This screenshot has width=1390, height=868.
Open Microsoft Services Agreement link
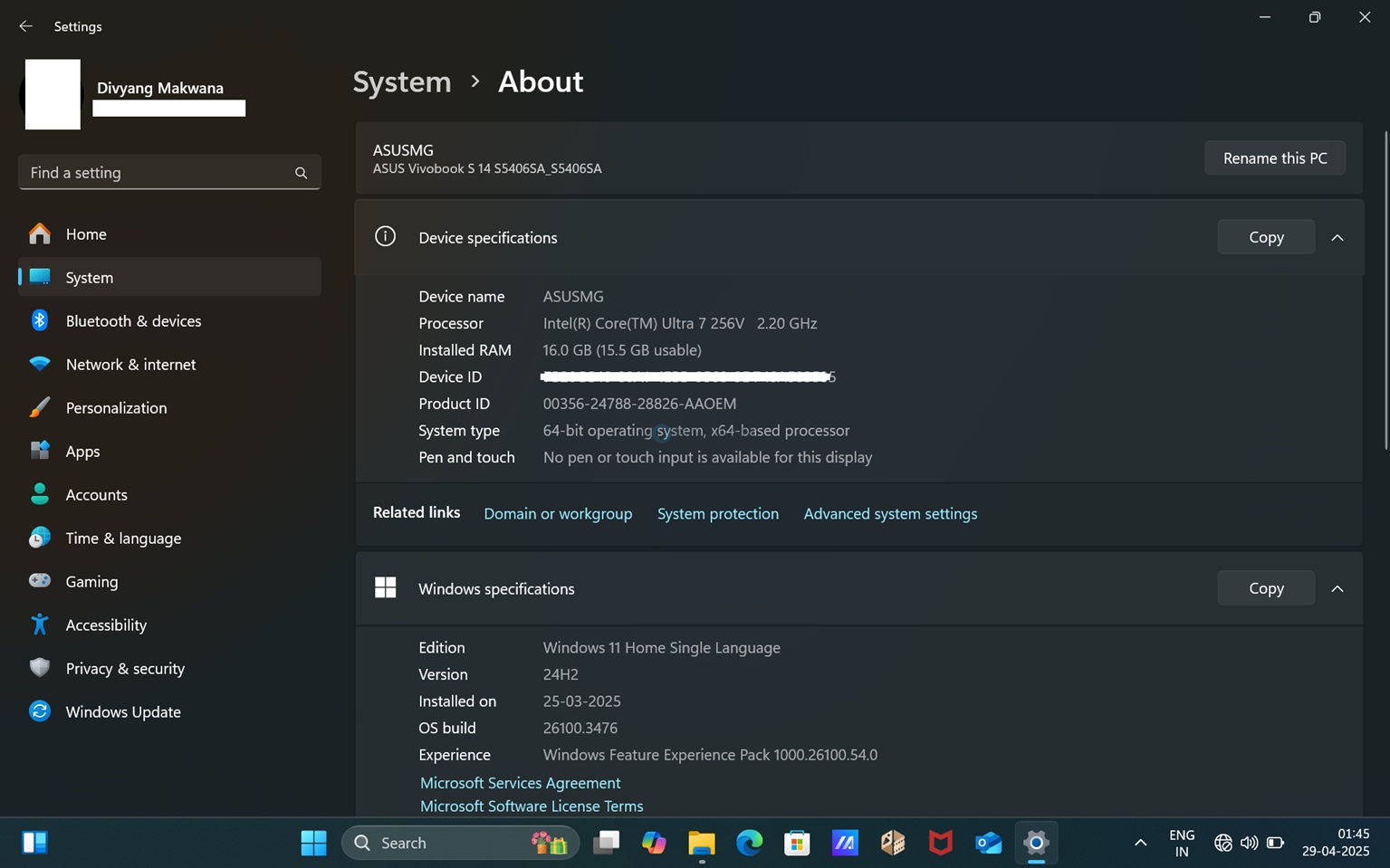pos(520,783)
